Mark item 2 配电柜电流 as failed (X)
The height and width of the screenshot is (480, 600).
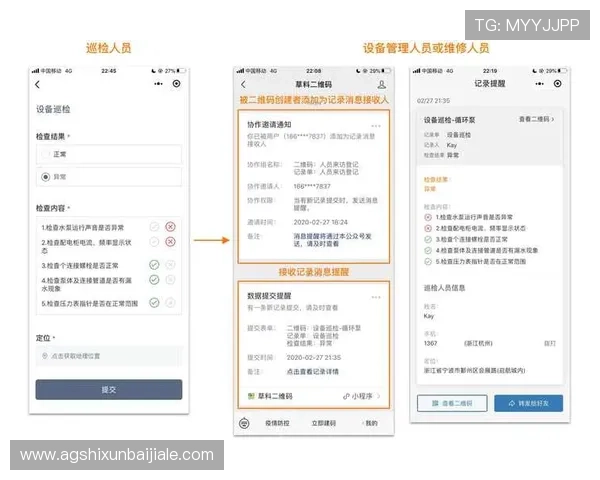point(170,242)
